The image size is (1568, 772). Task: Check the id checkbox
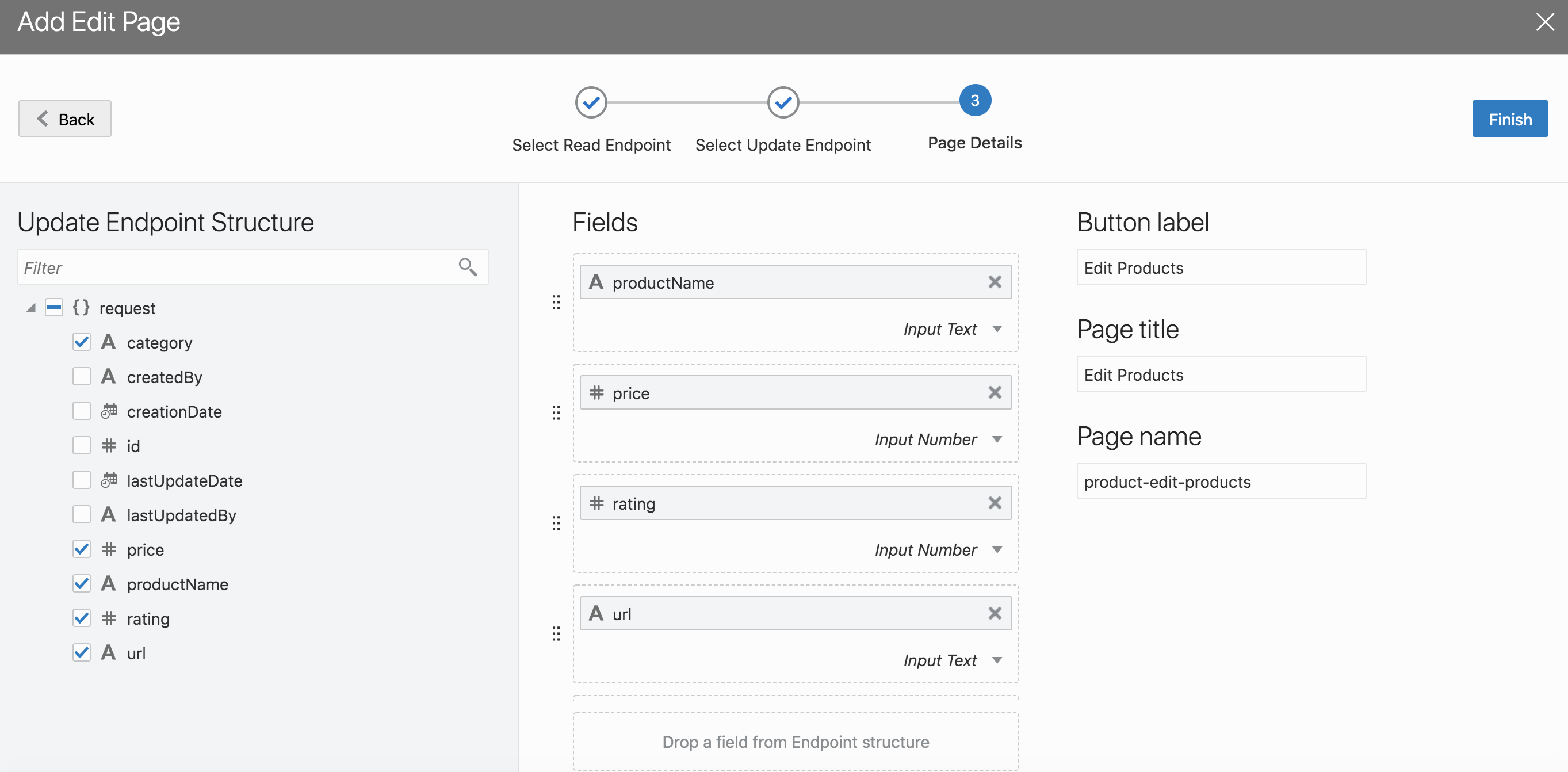coord(82,446)
